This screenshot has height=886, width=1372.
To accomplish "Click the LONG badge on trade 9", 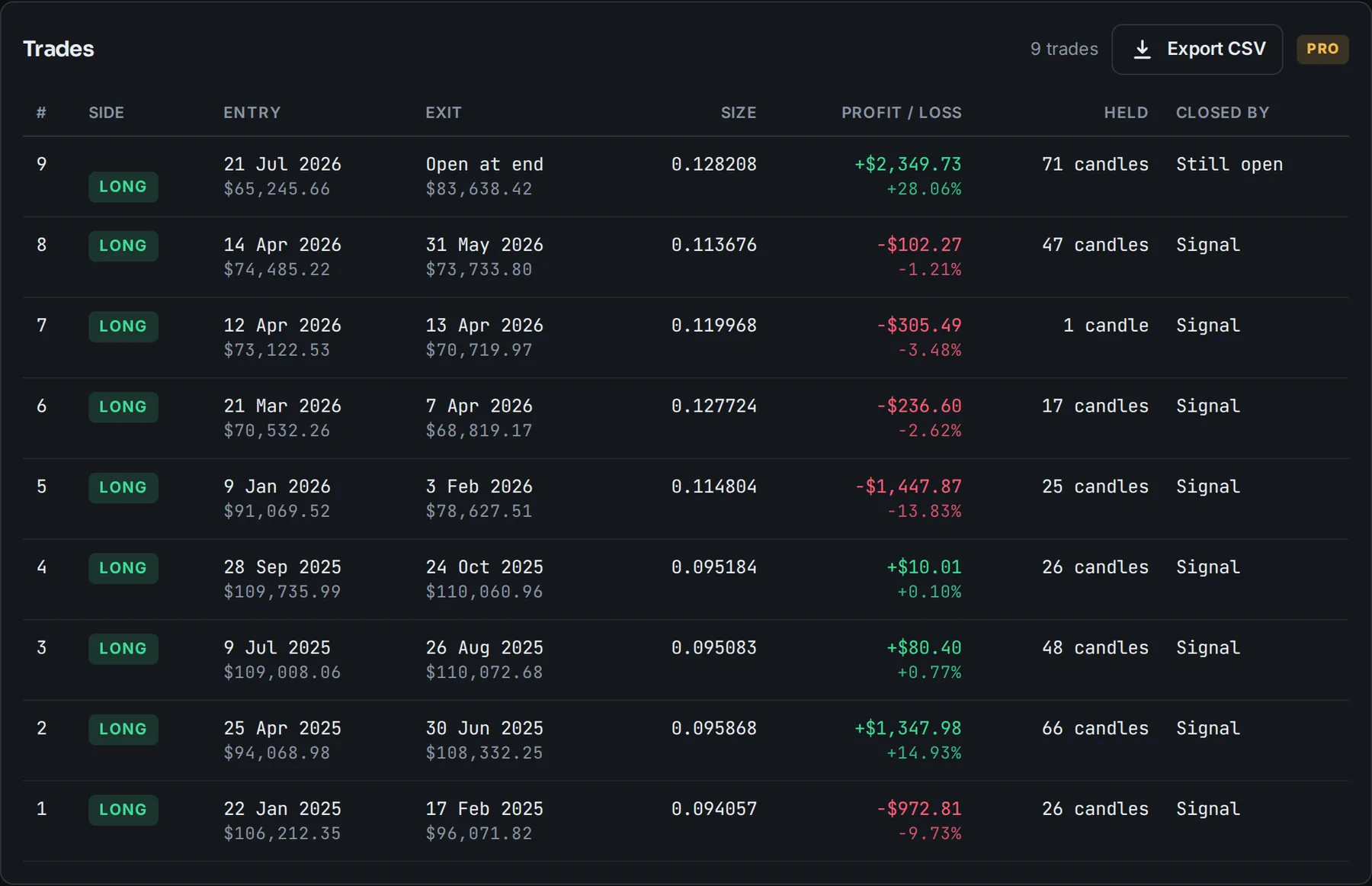I will point(123,187).
